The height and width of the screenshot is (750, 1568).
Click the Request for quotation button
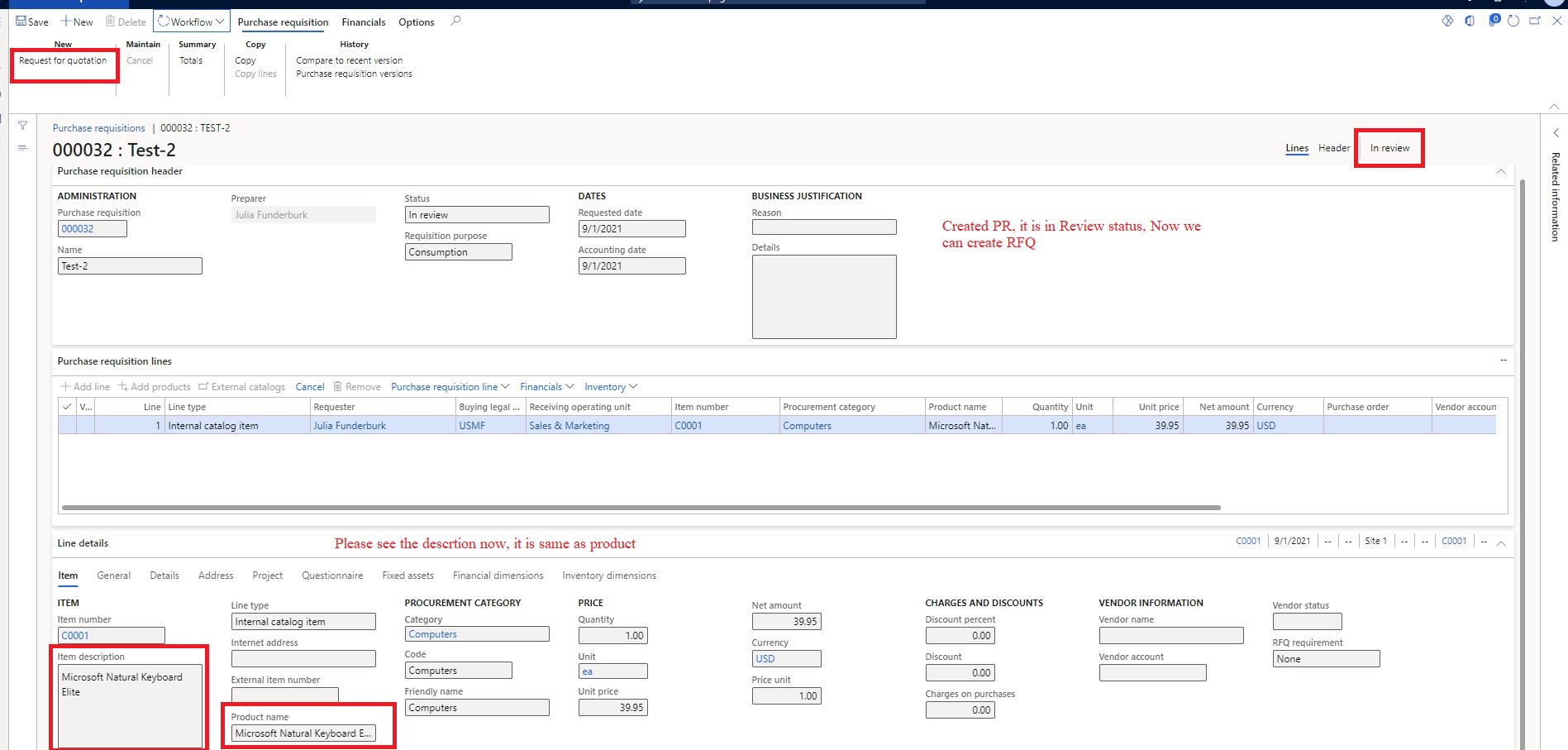(x=64, y=60)
